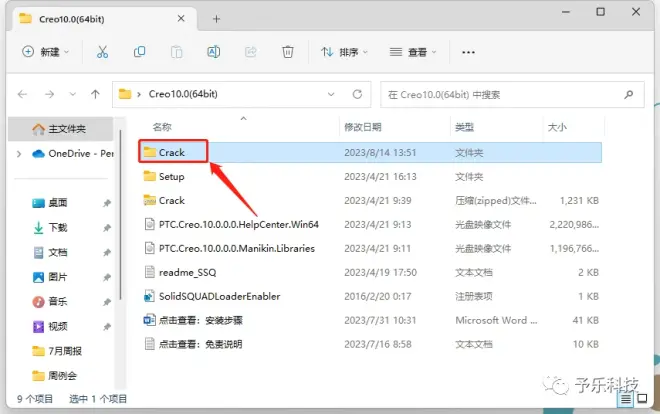This screenshot has height=414, width=660.
Task: Sort by 大小 column header
Action: tap(557, 127)
